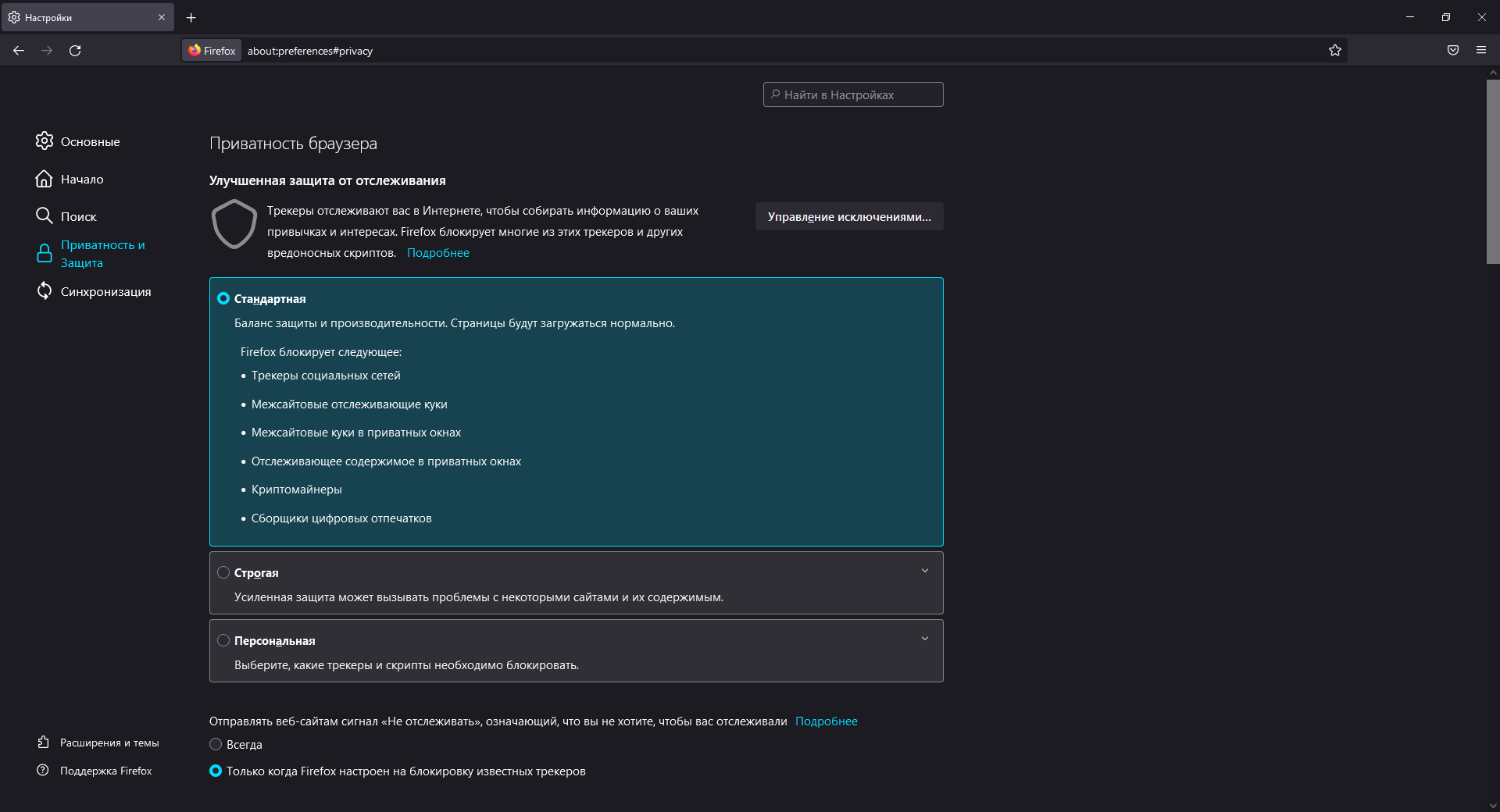Open Extensions and Themes puzzle icon
The height and width of the screenshot is (812, 1500).
click(x=43, y=743)
